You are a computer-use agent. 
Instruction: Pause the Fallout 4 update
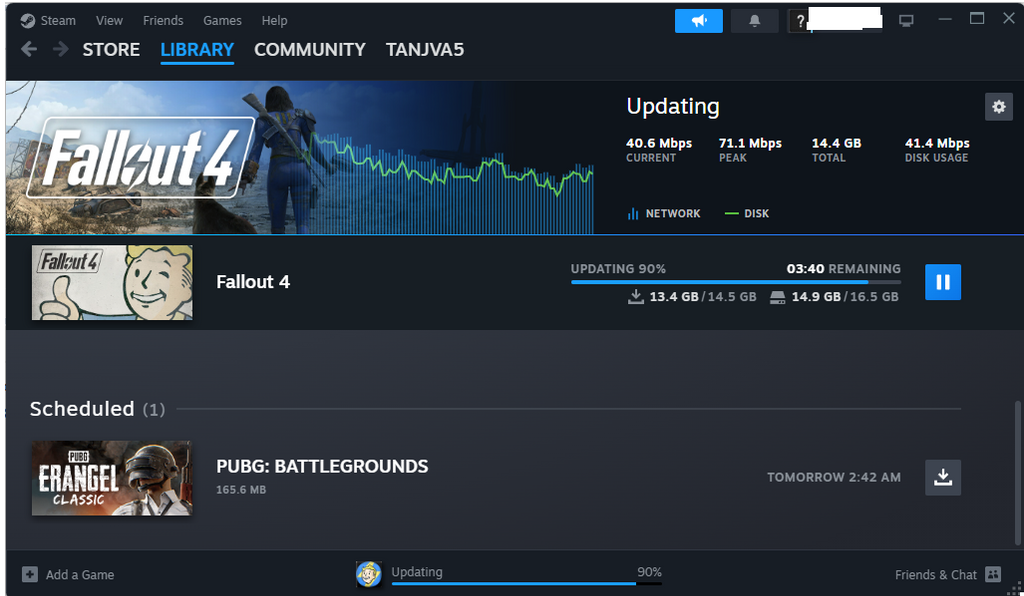click(x=942, y=282)
